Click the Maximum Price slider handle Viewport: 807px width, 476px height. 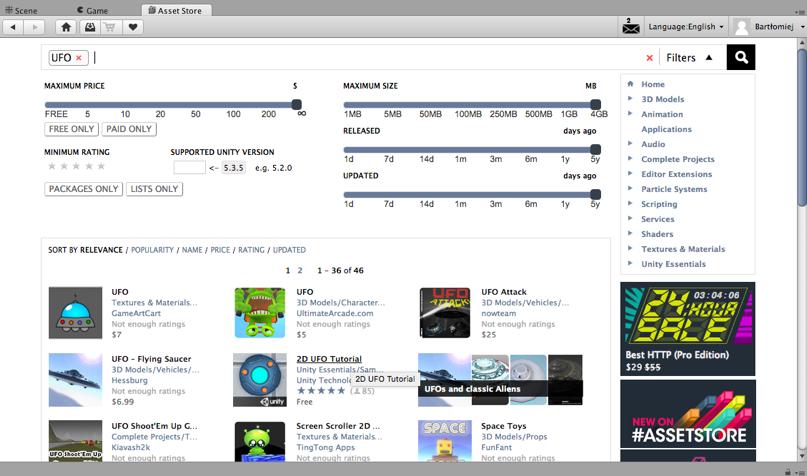click(x=296, y=105)
